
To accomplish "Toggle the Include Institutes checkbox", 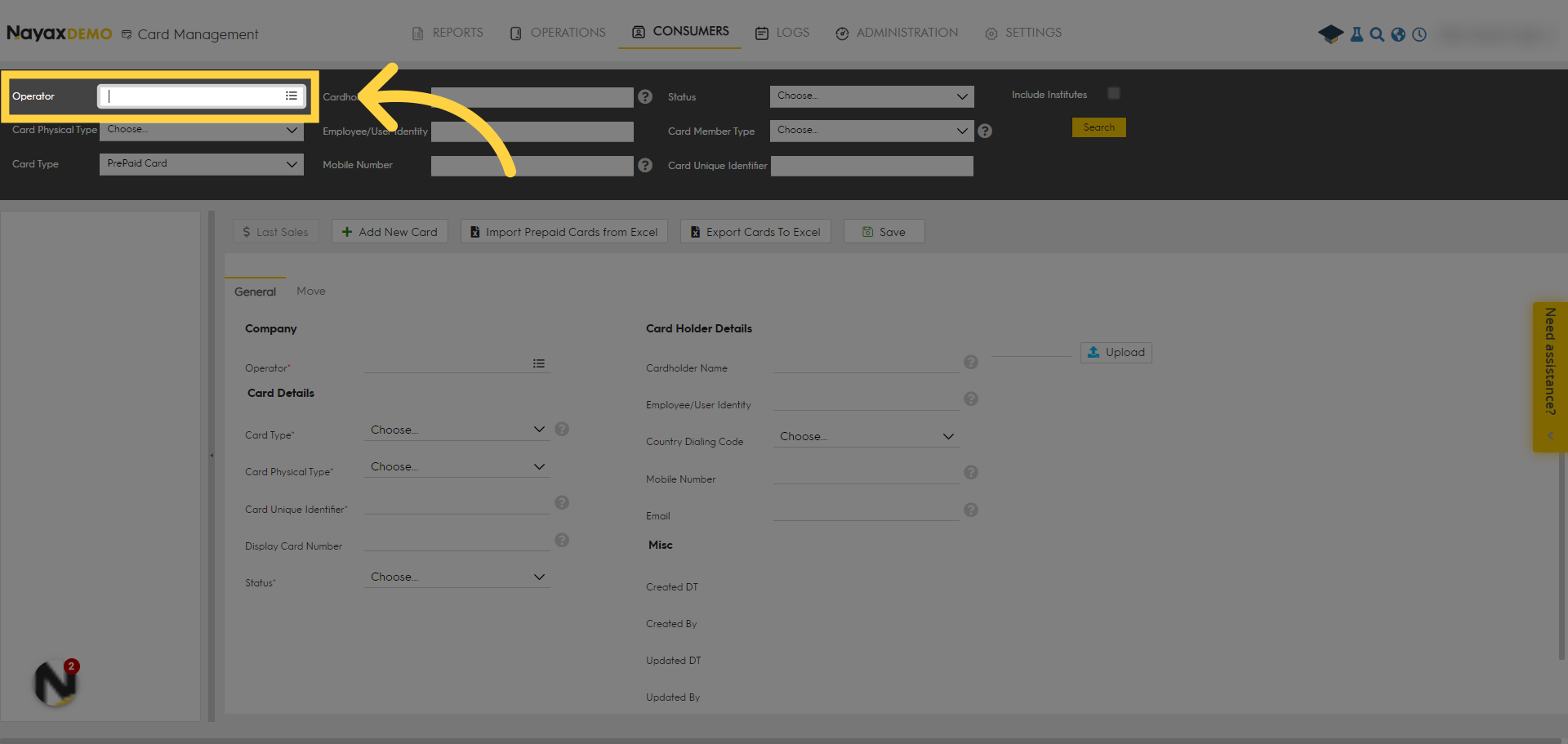I will (1114, 93).
